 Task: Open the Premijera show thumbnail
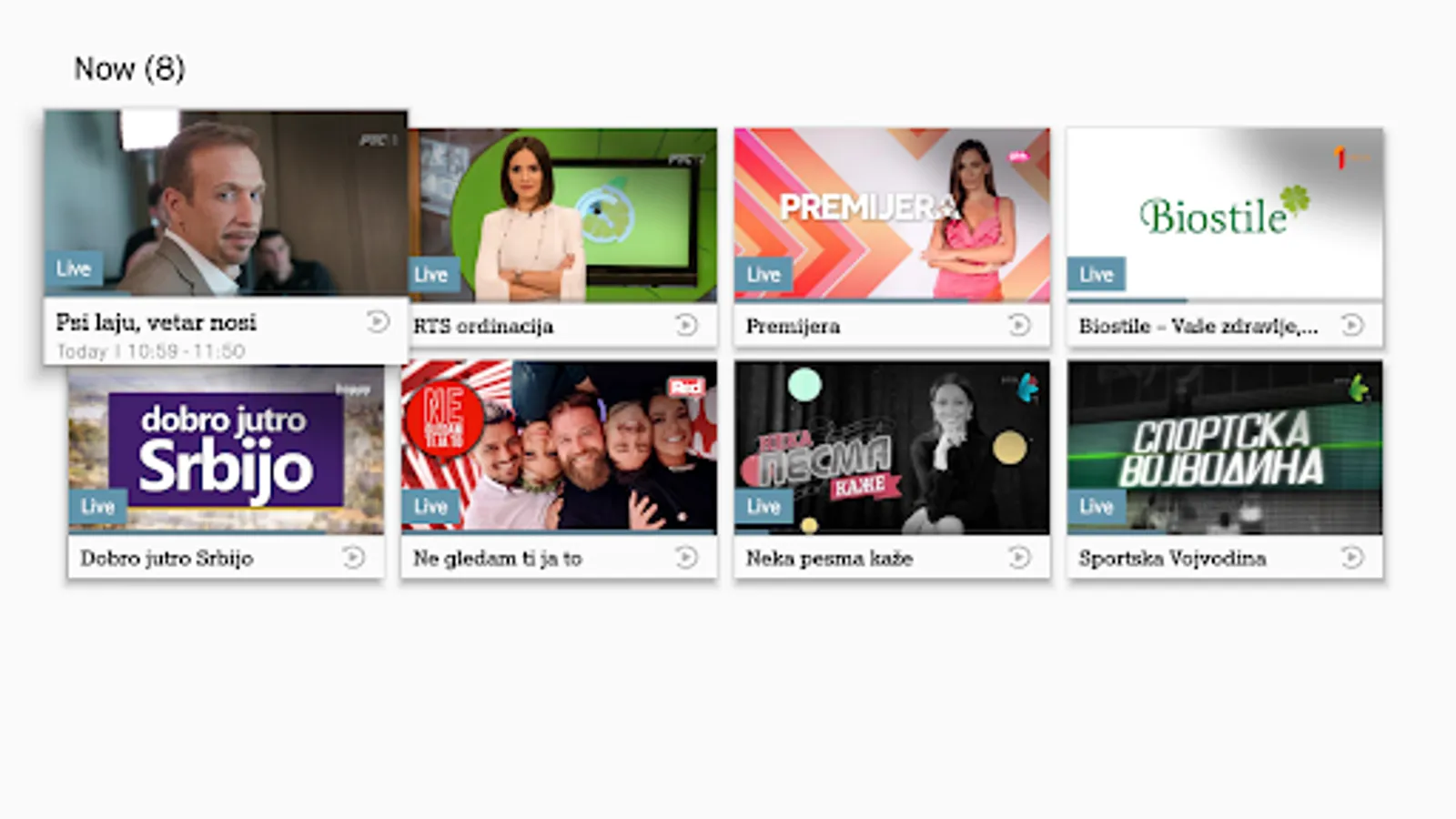(x=892, y=215)
